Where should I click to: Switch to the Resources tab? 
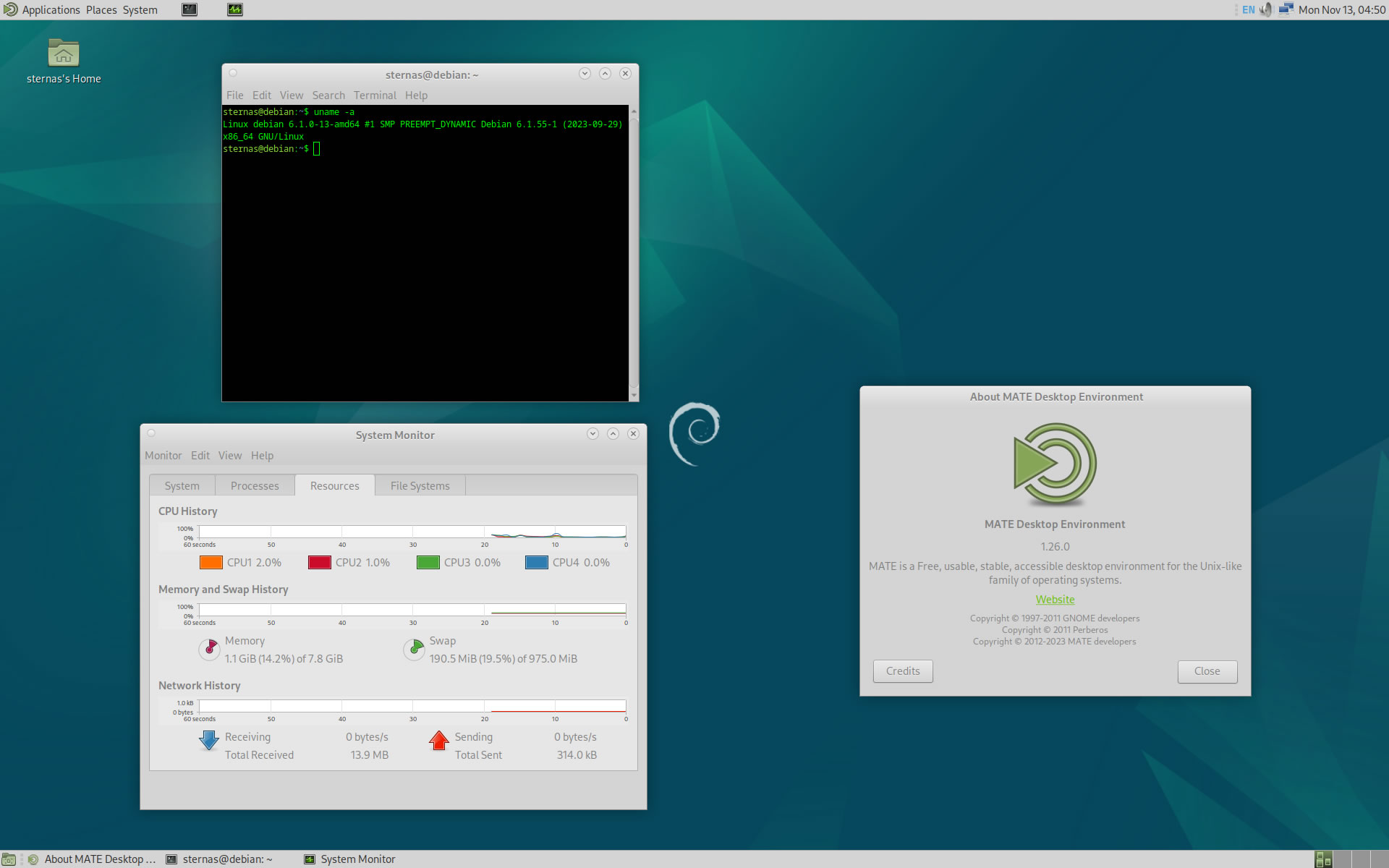click(x=335, y=486)
